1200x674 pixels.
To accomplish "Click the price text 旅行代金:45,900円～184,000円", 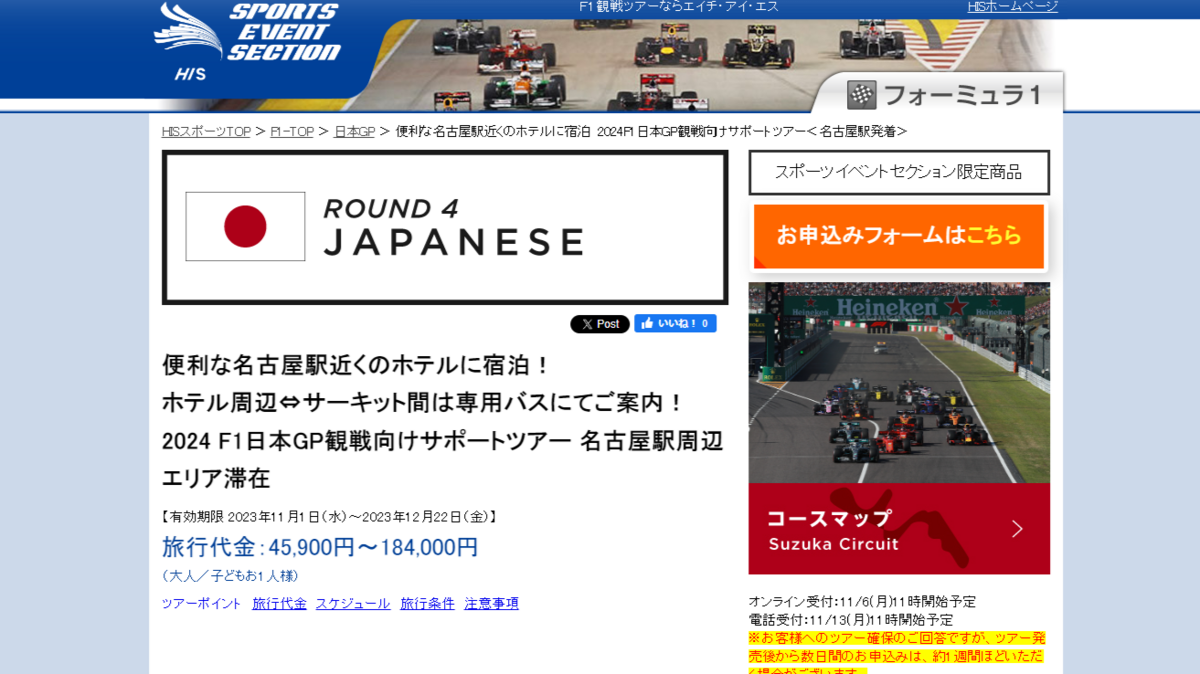I will pos(320,547).
